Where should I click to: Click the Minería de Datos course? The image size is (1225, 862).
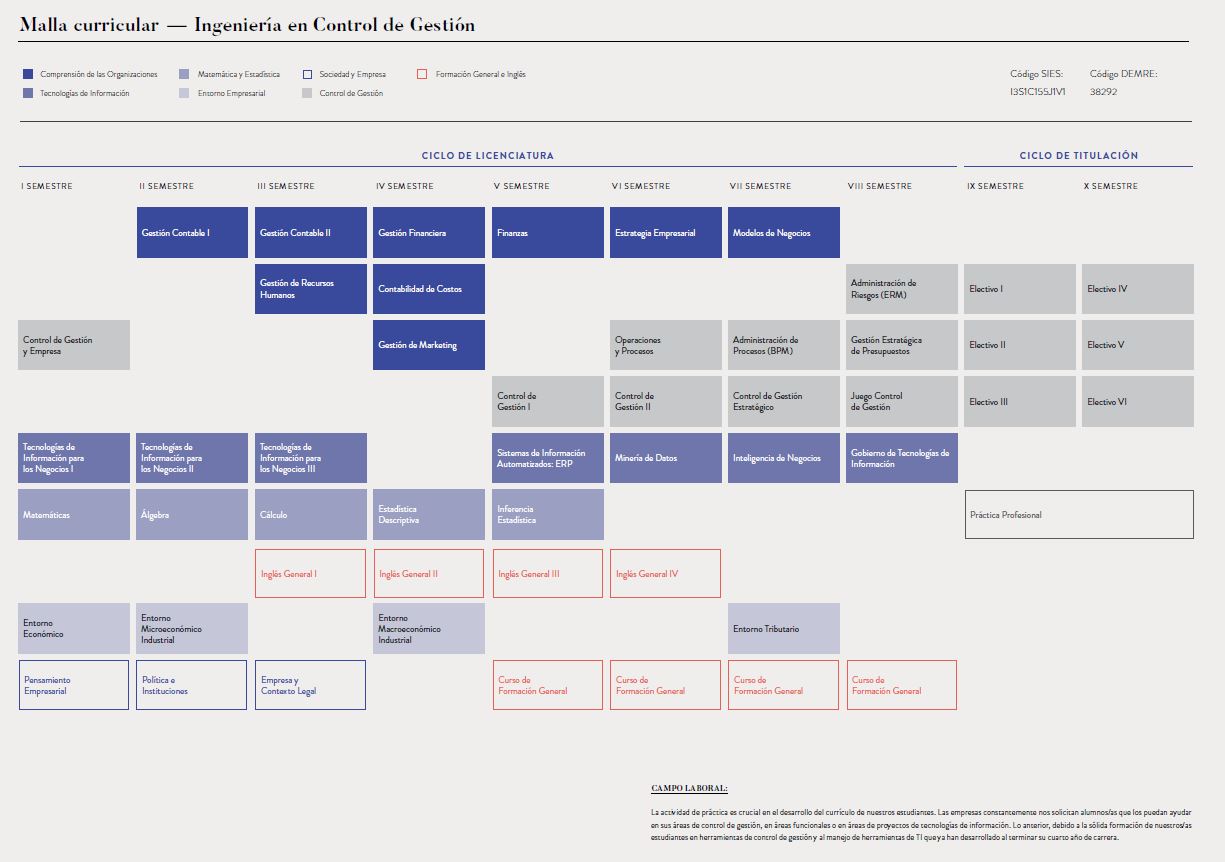tap(666, 458)
